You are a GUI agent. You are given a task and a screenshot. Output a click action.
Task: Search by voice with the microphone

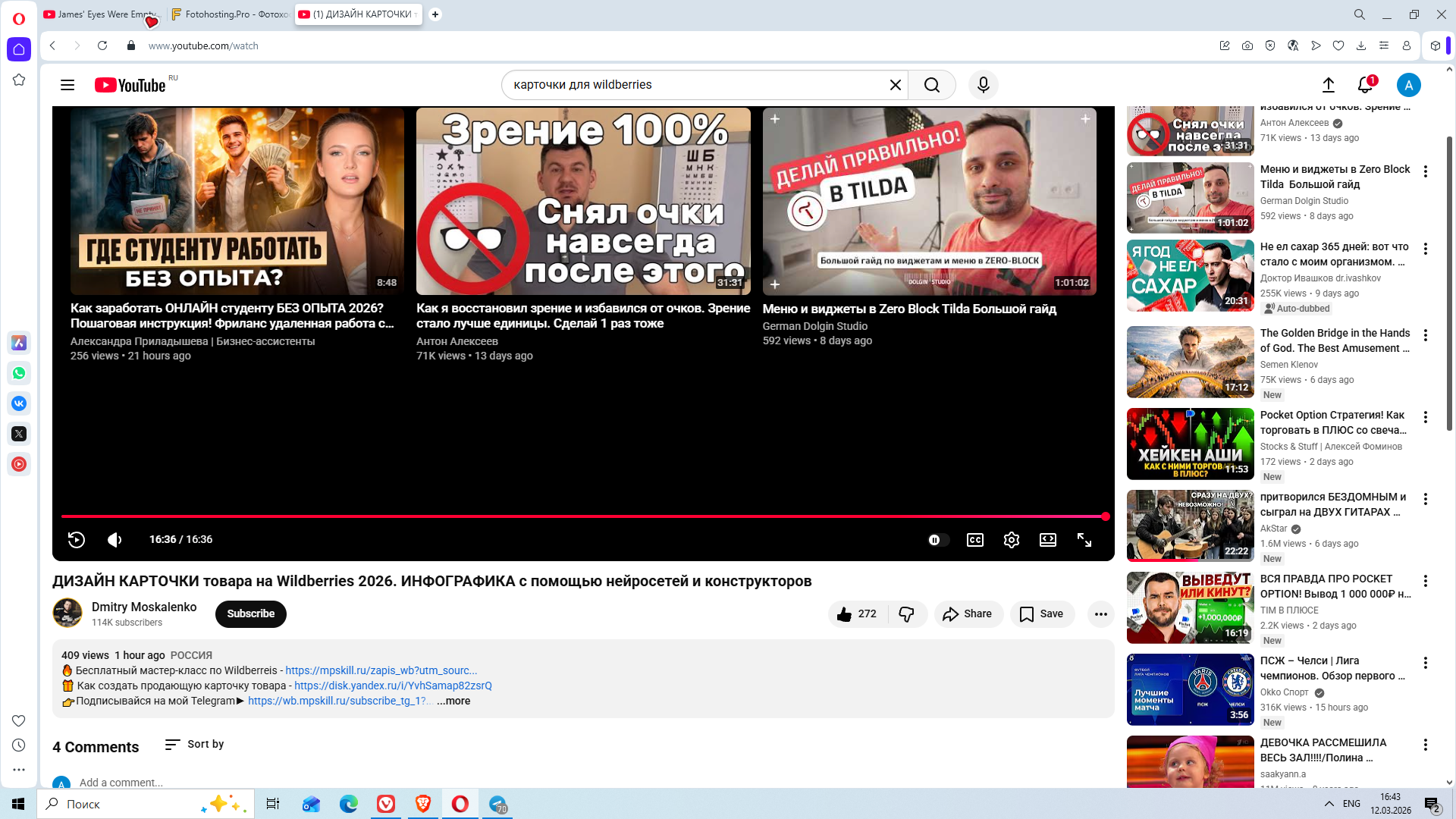984,85
